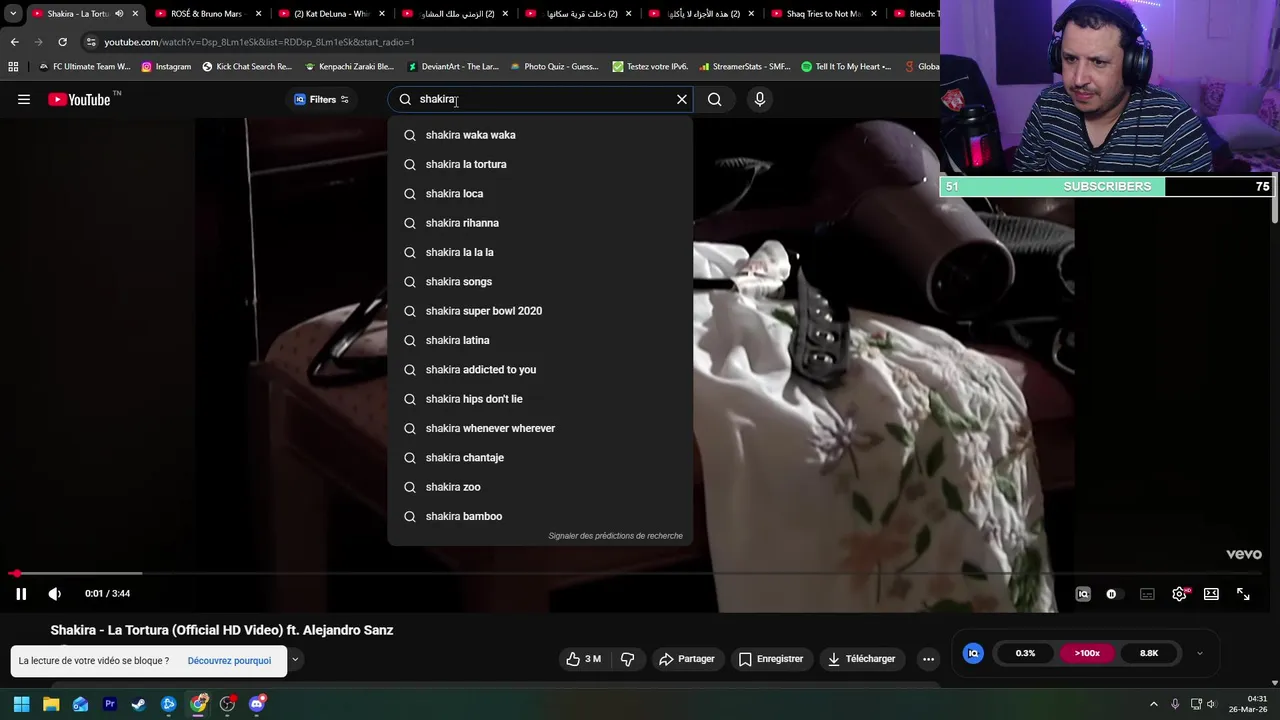1280x720 pixels.
Task: Pick suggestion shakira super bowl 2020
Action: (540, 311)
